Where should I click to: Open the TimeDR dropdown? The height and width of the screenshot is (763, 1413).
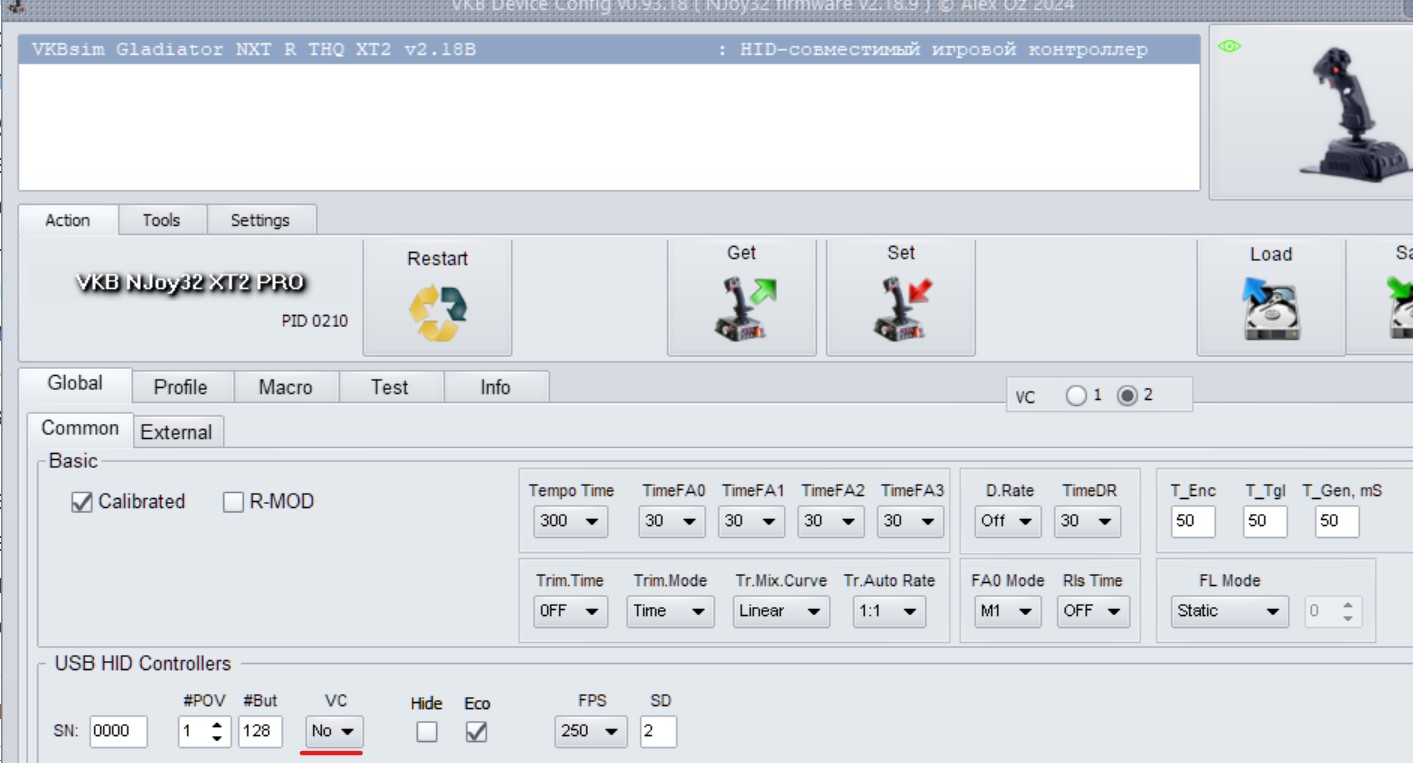1087,521
